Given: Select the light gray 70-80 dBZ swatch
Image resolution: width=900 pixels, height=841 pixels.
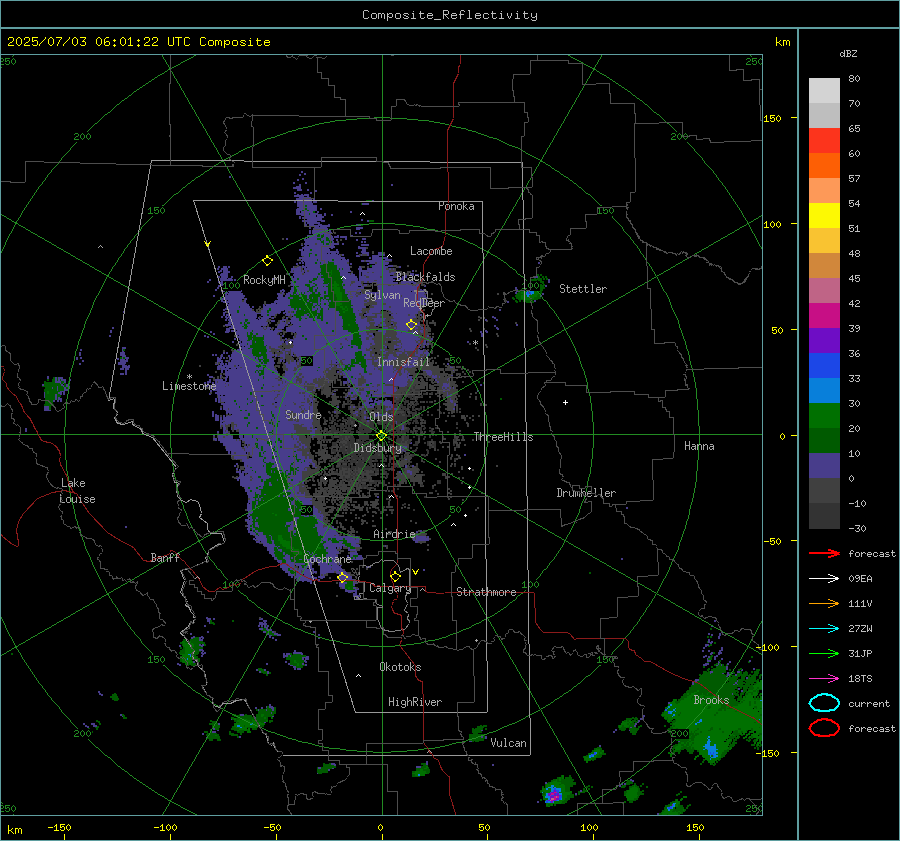Looking at the screenshot, I should 824,90.
